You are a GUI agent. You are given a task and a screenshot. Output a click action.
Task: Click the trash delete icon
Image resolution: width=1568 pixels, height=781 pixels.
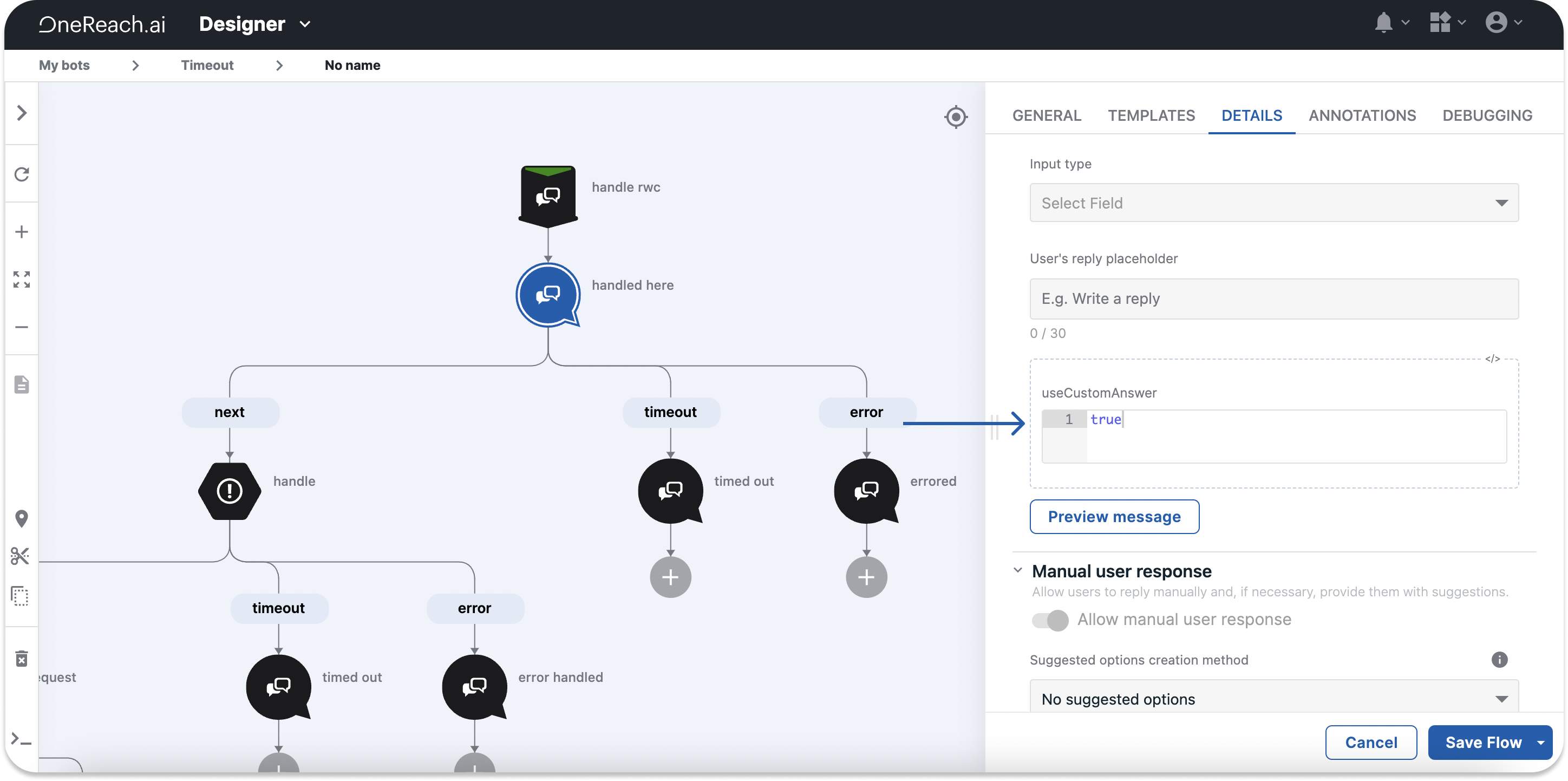click(x=22, y=658)
